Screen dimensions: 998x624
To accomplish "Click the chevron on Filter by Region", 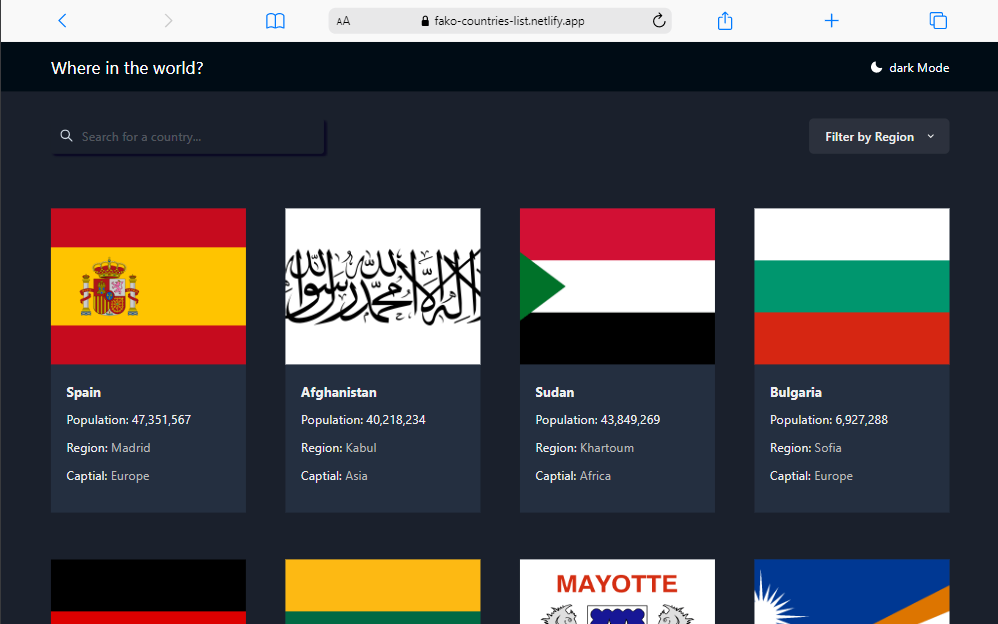I will [931, 136].
